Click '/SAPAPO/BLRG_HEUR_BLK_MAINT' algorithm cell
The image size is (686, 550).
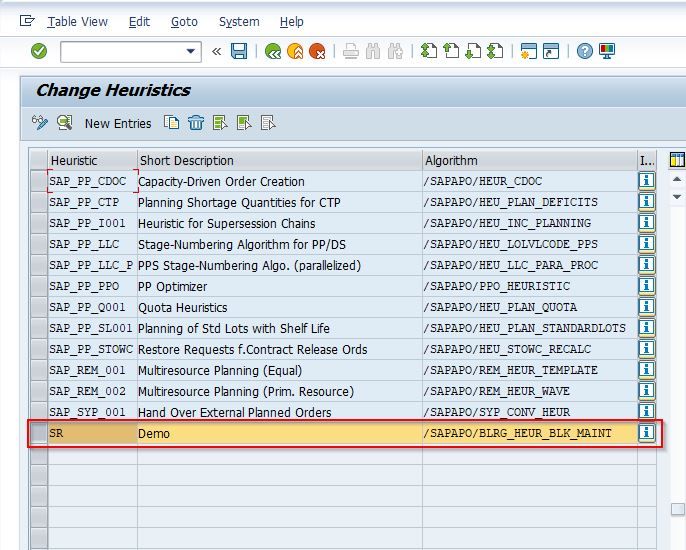[x=530, y=433]
